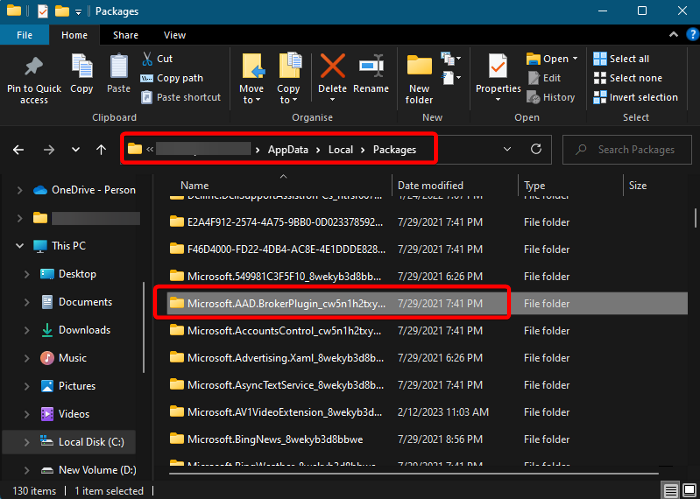Open Properties from the ribbon

[x=498, y=68]
